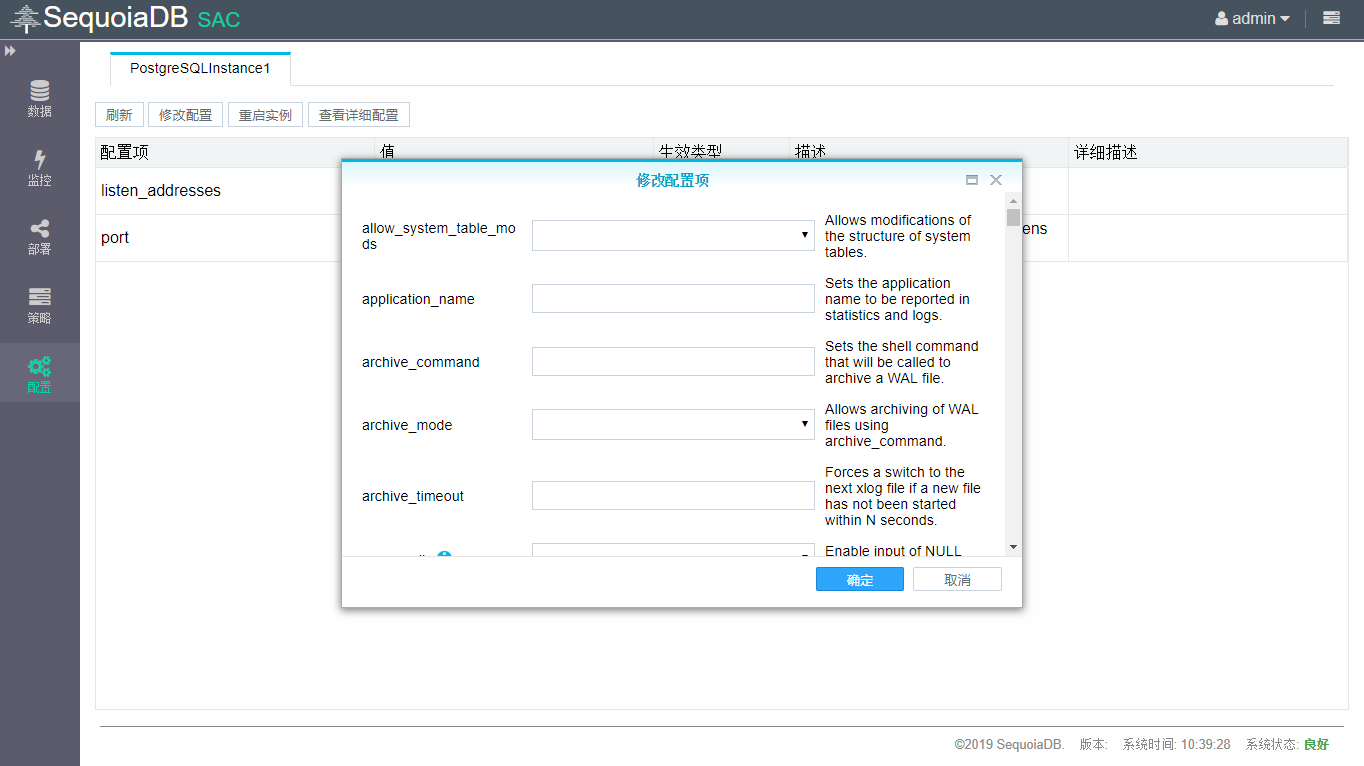Viewport: 1364px width, 766px height.
Task: Click the dialog scrollbar thumb
Action: 1013,217
